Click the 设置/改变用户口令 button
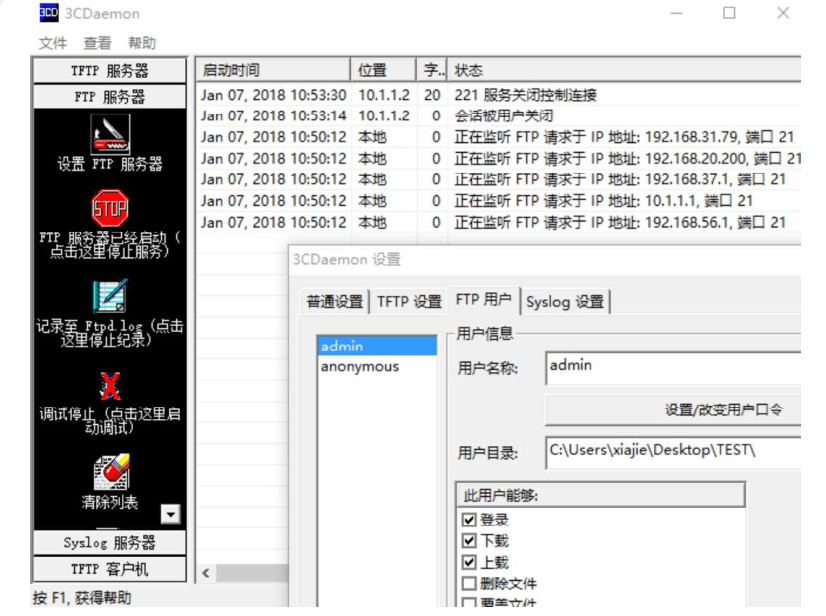The width and height of the screenshot is (826, 616). point(673,410)
